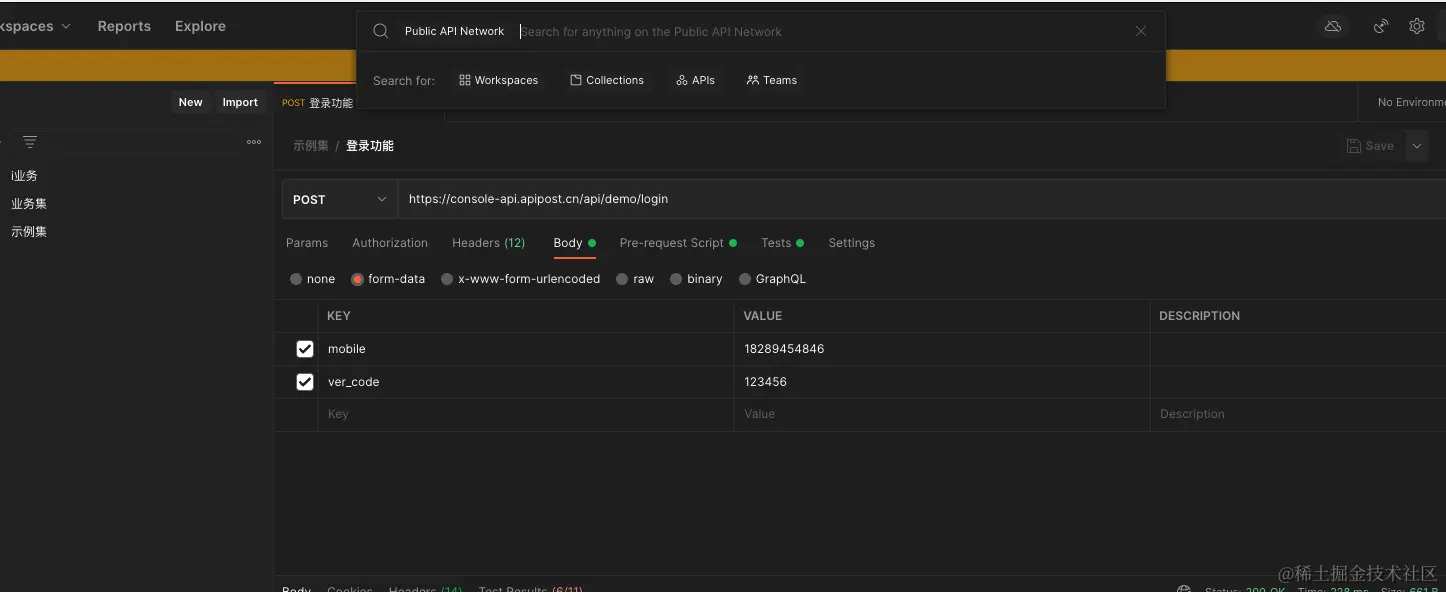Open the capture requests satellite icon
Viewport: 1446px width, 592px height.
[x=1381, y=26]
